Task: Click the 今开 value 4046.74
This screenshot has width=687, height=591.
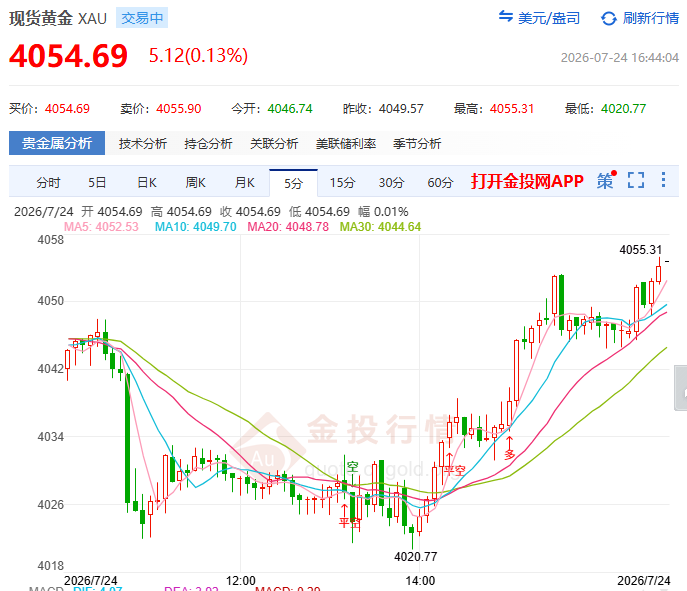Action: click(290, 108)
